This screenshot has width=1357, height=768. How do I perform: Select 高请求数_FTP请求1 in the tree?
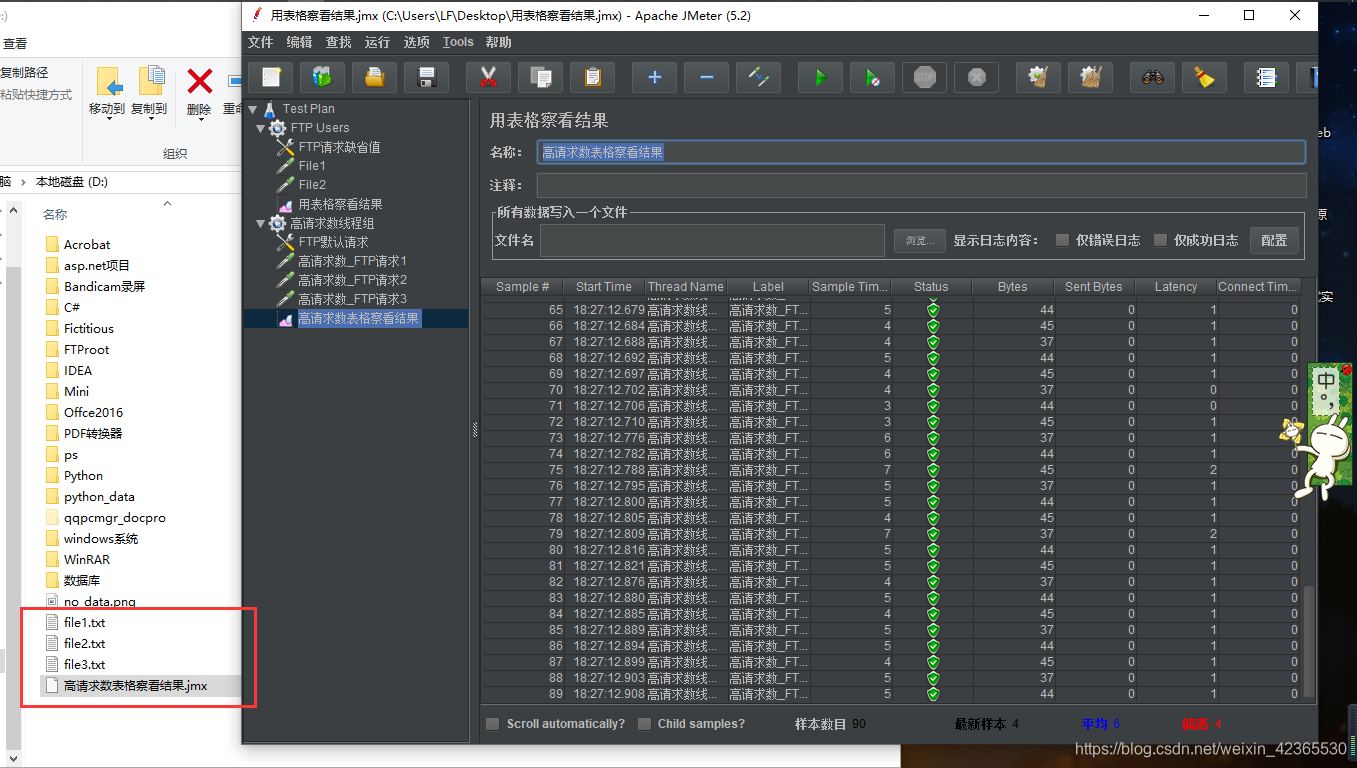pyautogui.click(x=352, y=261)
